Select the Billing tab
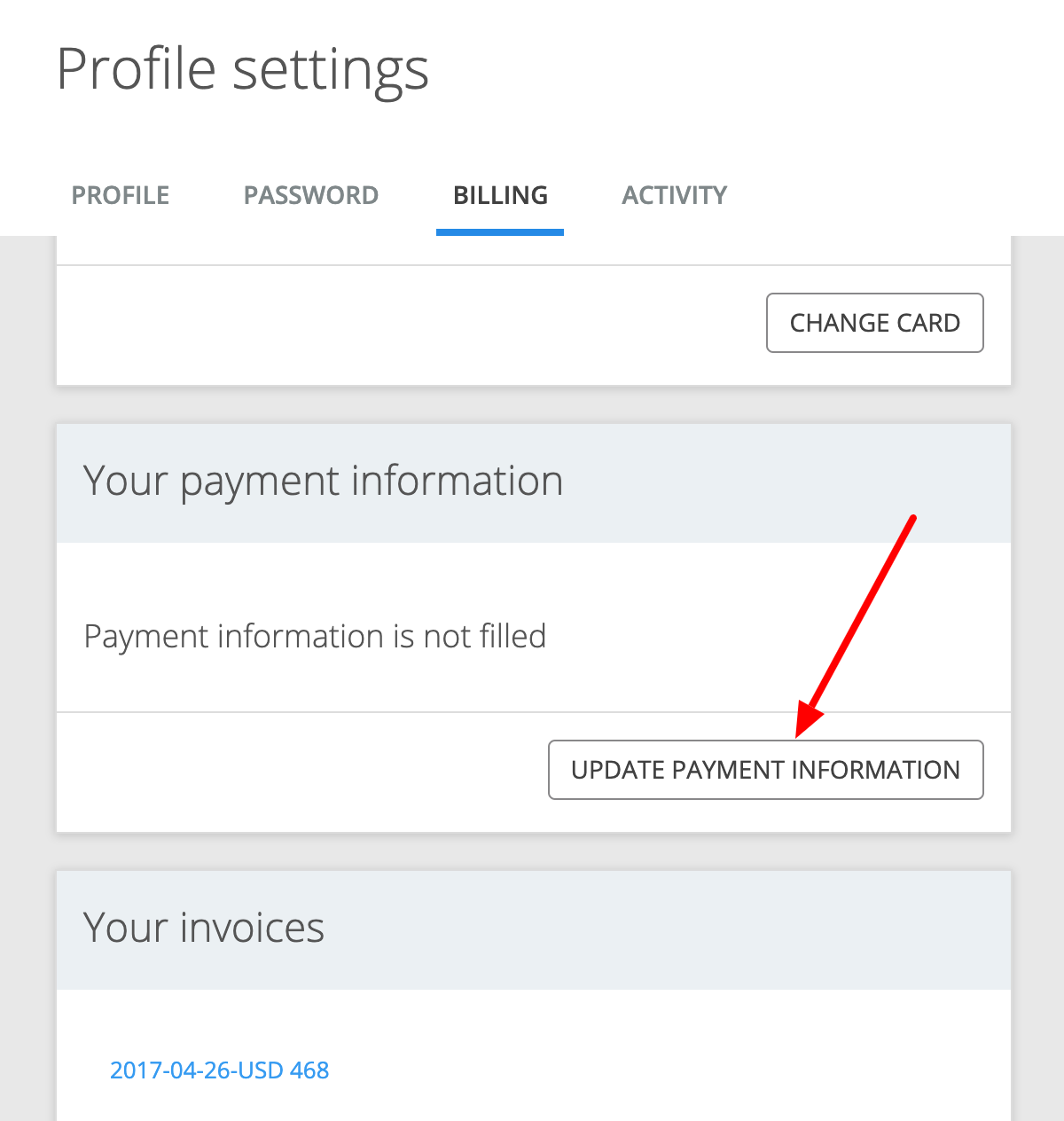Viewport: 1064px width, 1121px height. (x=500, y=195)
